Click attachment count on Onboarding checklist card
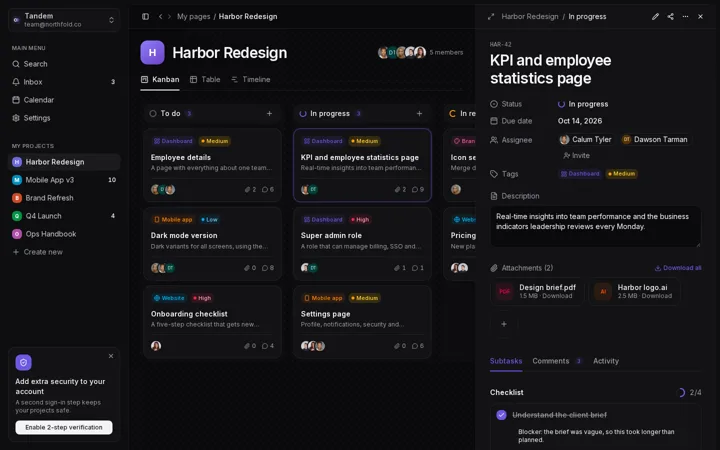The height and width of the screenshot is (450, 720). (250, 346)
